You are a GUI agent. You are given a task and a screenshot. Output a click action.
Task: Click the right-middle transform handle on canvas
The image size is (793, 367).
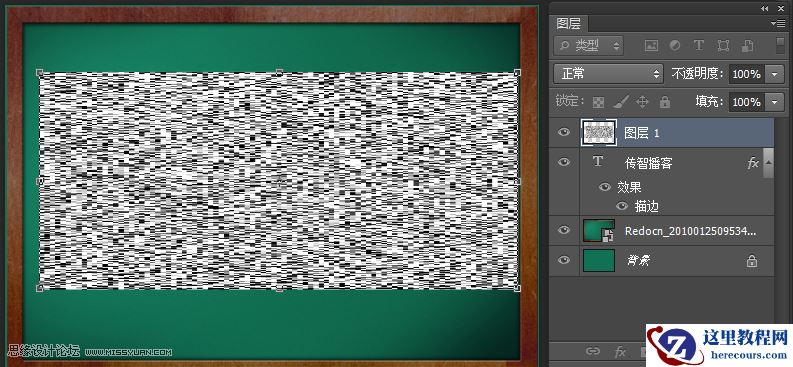(x=517, y=180)
